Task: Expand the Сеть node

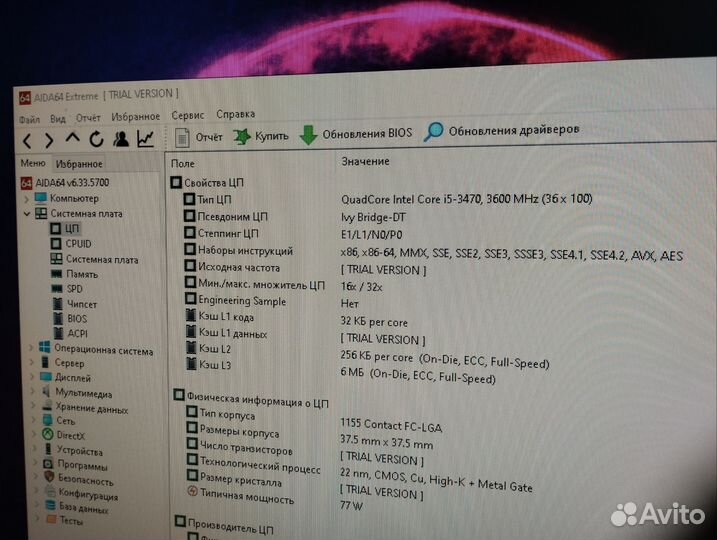Action: click(x=35, y=420)
